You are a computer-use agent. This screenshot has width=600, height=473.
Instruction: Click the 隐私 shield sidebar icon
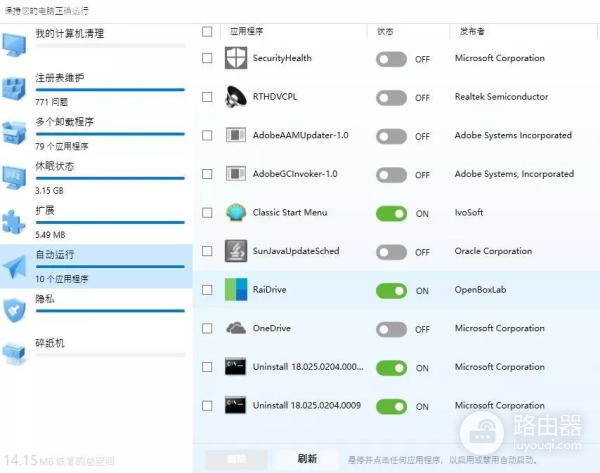pyautogui.click(x=14, y=308)
